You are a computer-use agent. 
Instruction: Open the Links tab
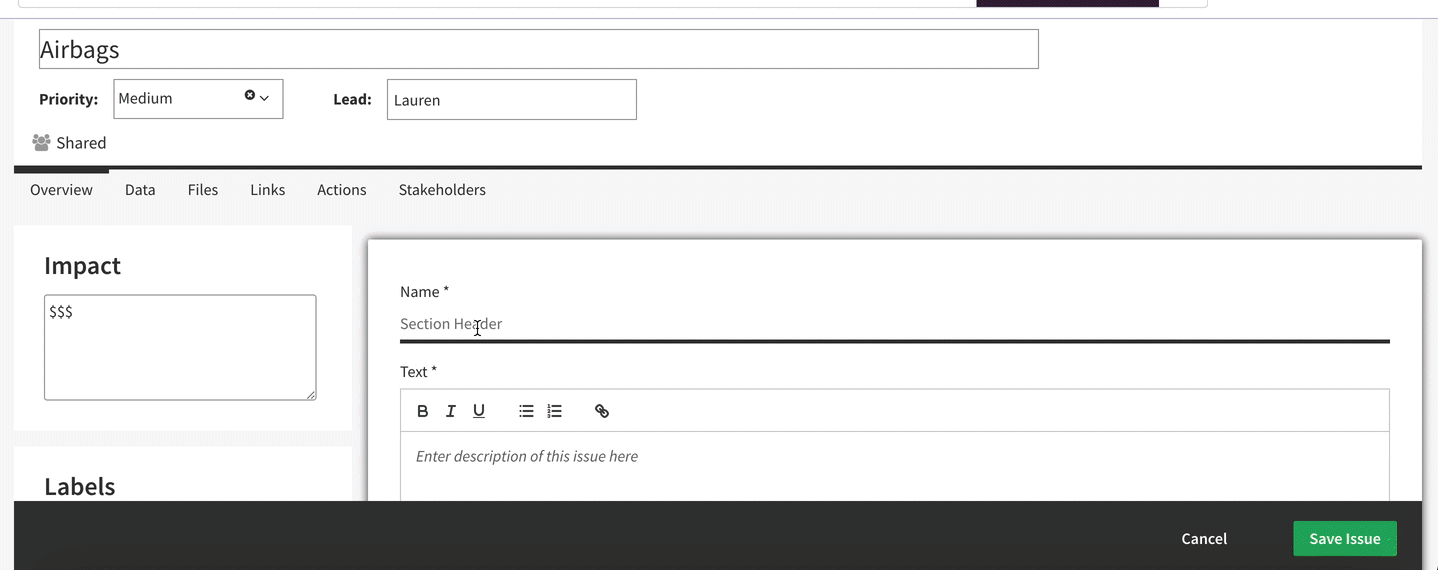click(x=268, y=190)
